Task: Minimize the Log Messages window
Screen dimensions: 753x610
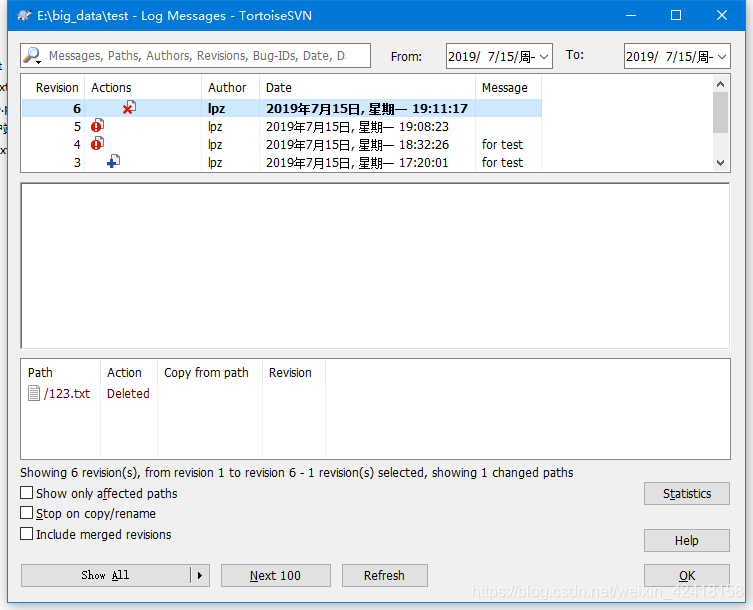Action: pyautogui.click(x=631, y=15)
